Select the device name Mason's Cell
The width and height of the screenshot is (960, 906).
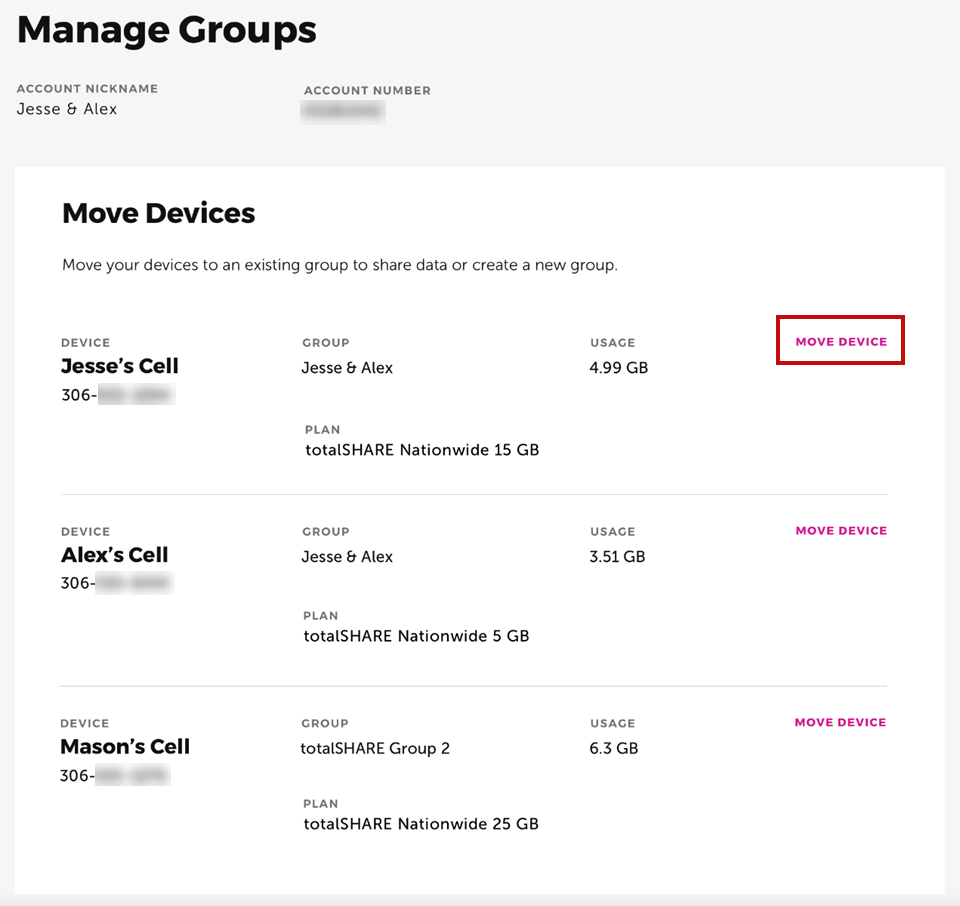125,746
